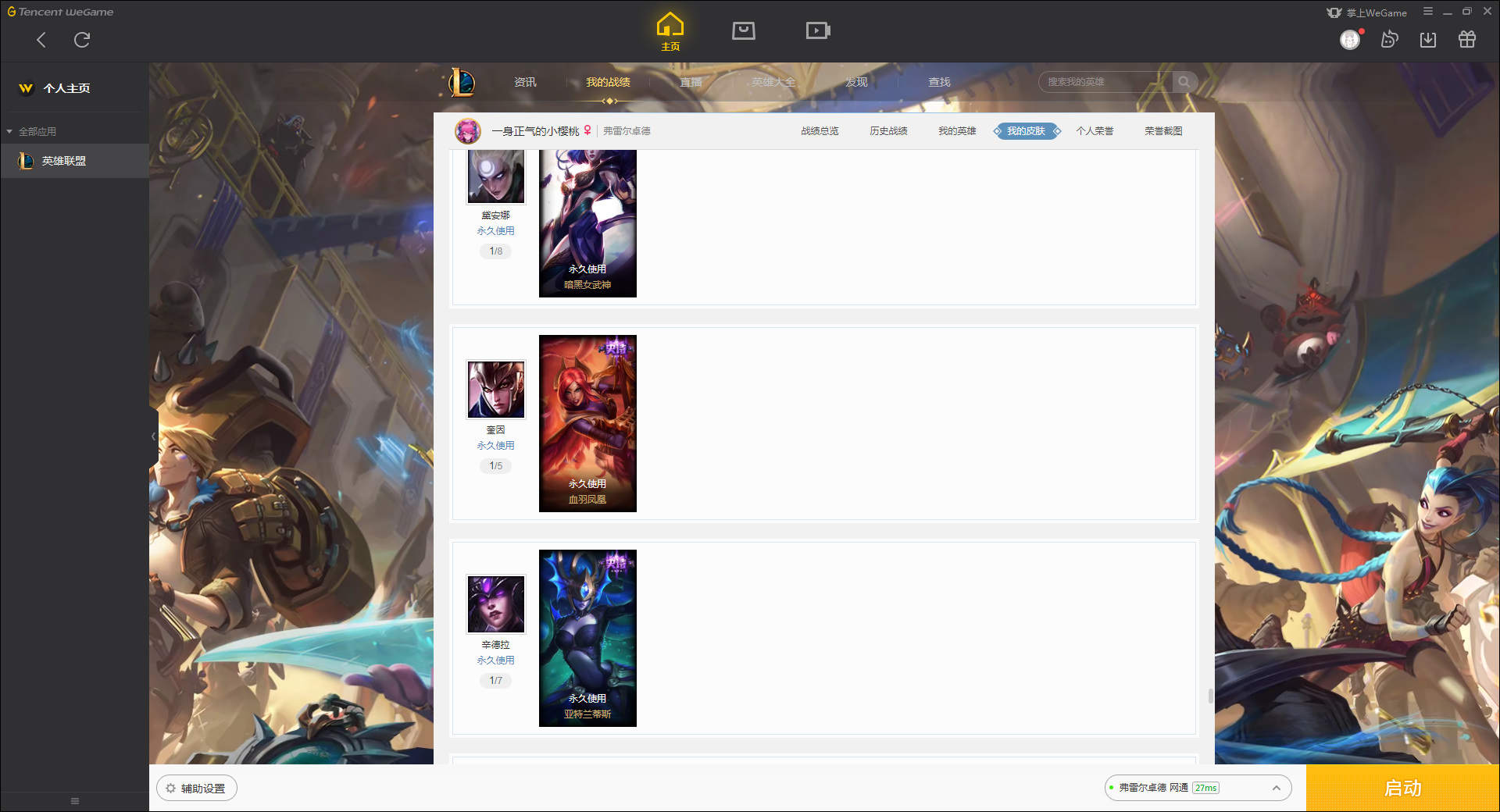Switch to 个人荣誉 sub-tab
Viewport: 1500px width, 812px height.
pyautogui.click(x=1095, y=131)
